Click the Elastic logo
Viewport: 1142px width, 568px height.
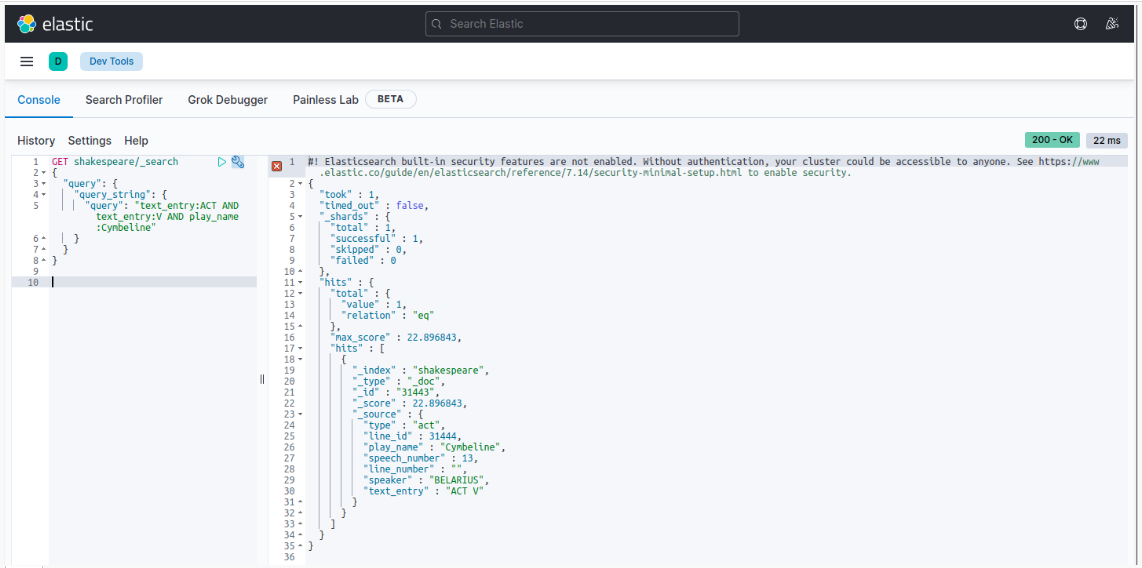pos(55,24)
